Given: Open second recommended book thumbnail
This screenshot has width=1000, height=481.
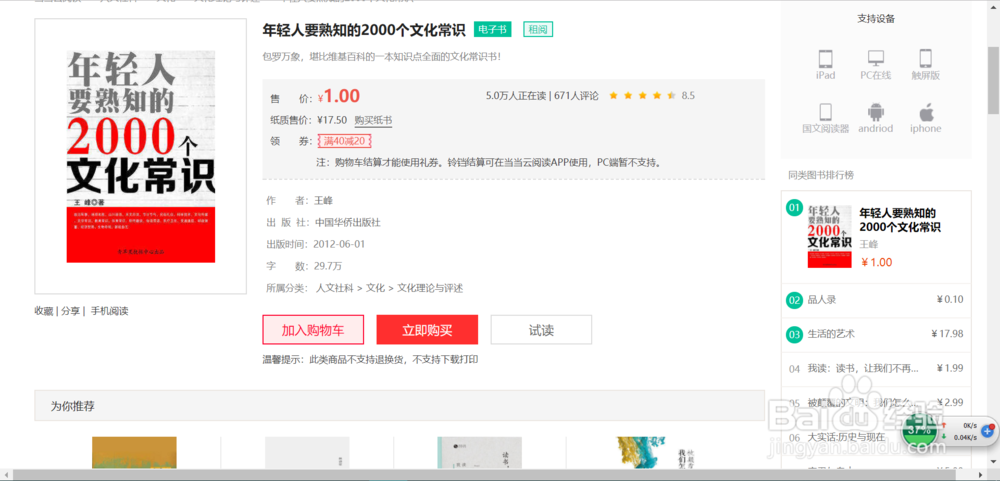Looking at the screenshot, I should 307,454.
